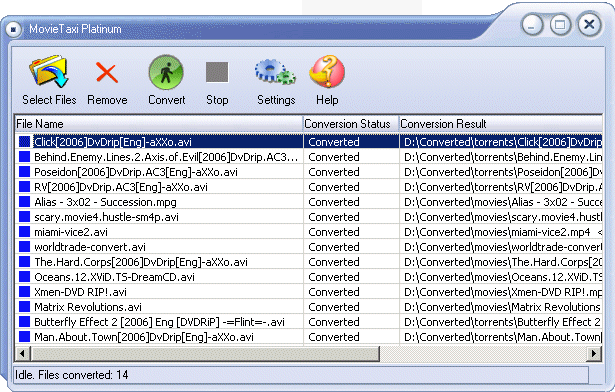615x392 pixels.
Task: Click Converted status of Xmen-DVD RIP!.avi
Action: 334,292
